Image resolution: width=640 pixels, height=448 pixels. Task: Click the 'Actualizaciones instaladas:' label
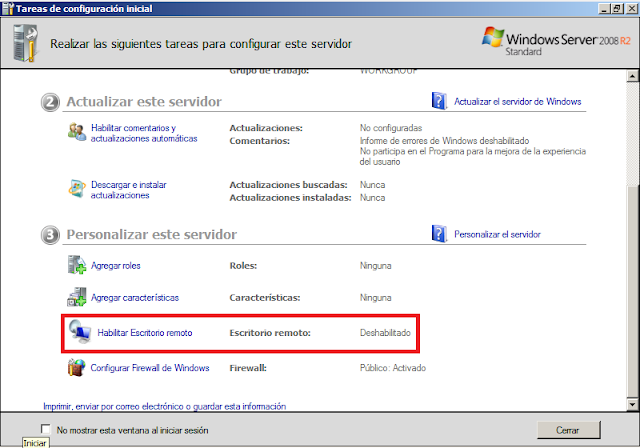290,198
